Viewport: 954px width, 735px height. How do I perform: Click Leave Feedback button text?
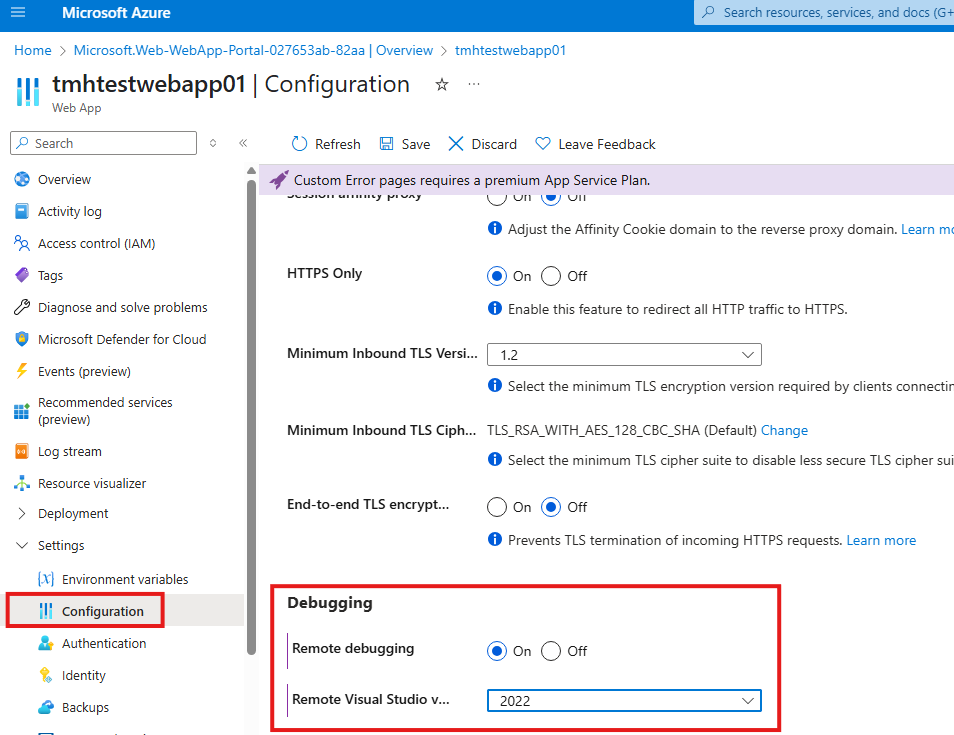tap(607, 144)
